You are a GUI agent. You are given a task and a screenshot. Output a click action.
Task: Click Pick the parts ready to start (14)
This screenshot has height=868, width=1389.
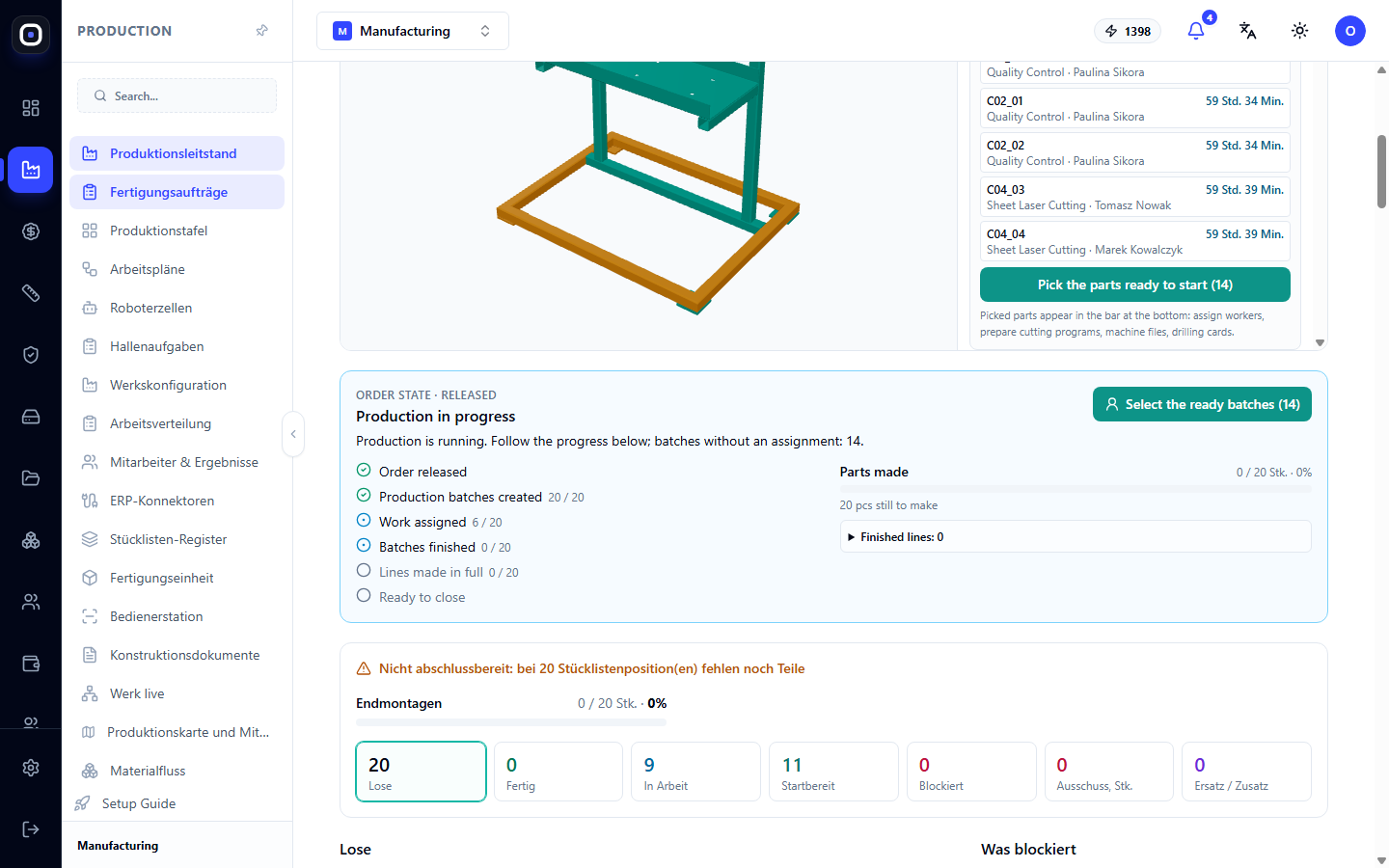pos(1135,285)
